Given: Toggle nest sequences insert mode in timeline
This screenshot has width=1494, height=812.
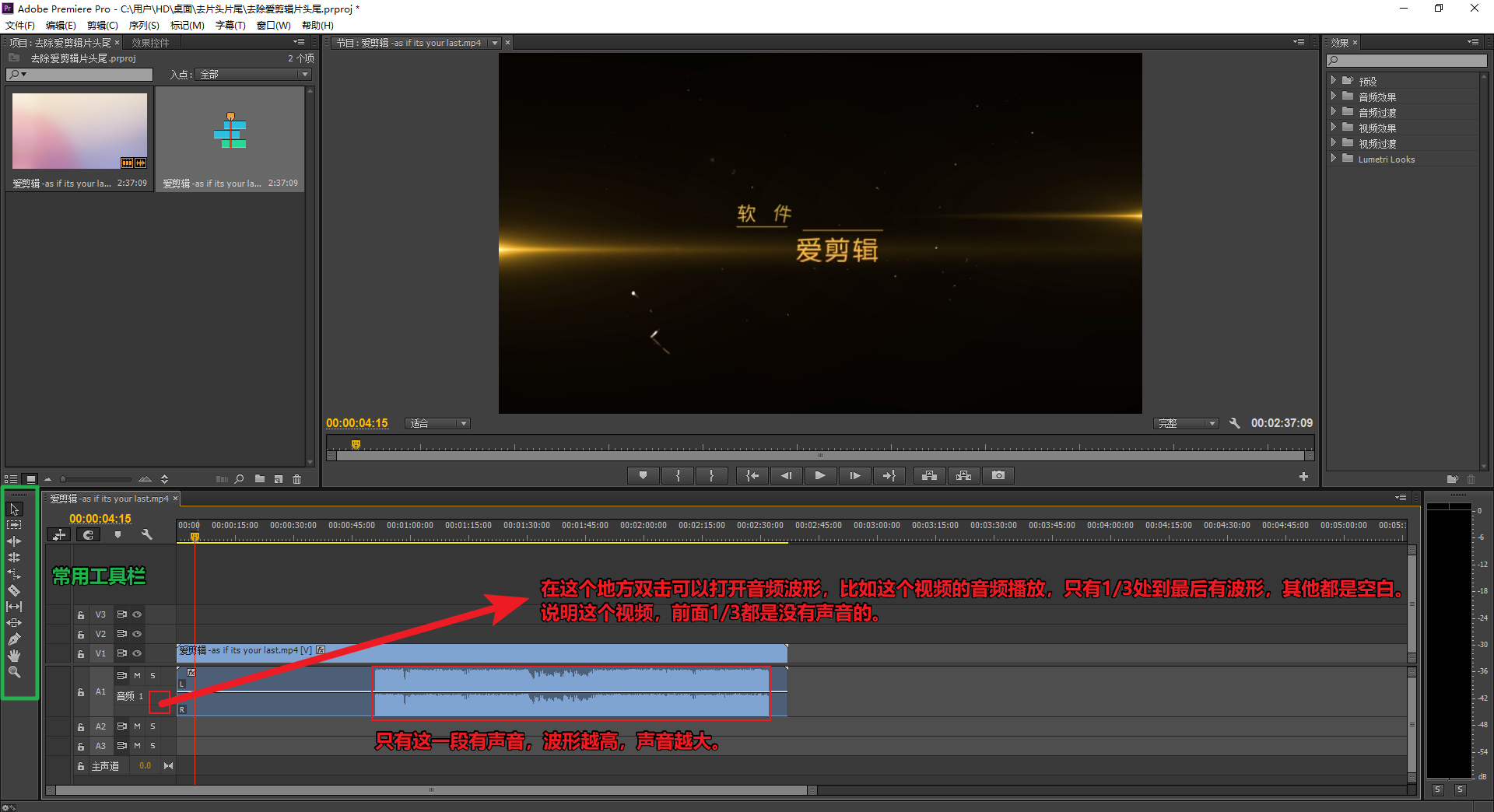Looking at the screenshot, I should [x=59, y=534].
